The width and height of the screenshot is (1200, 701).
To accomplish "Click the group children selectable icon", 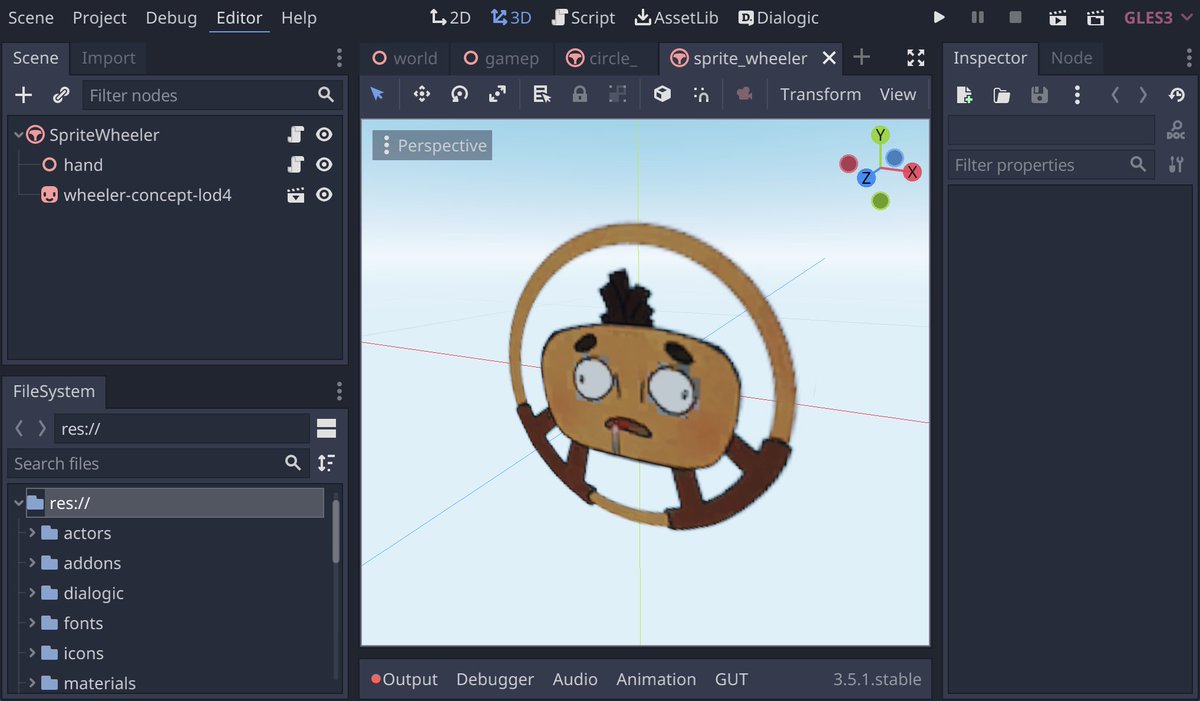I will [617, 94].
